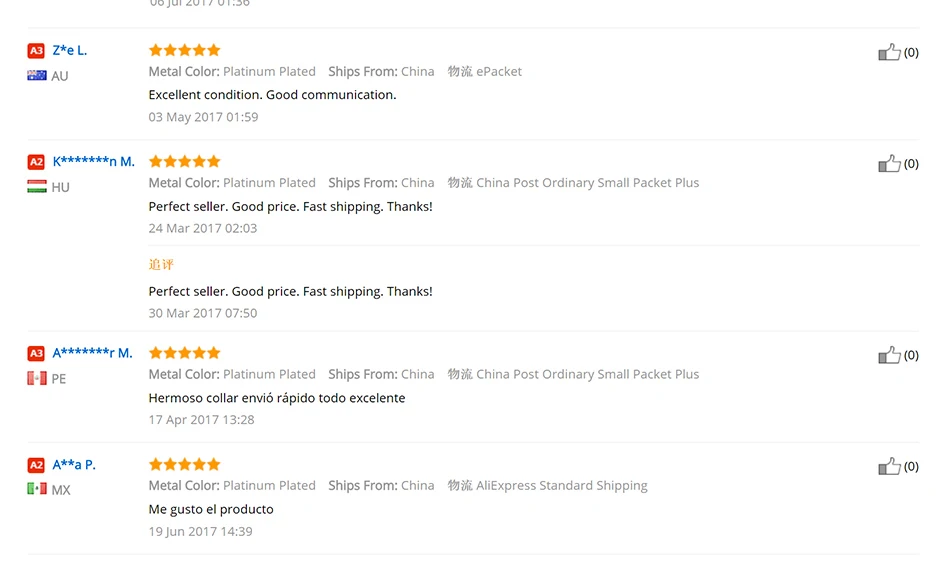Click the five-star rating of Z*e L.
Viewport: 950px width, 567px height.
(184, 50)
